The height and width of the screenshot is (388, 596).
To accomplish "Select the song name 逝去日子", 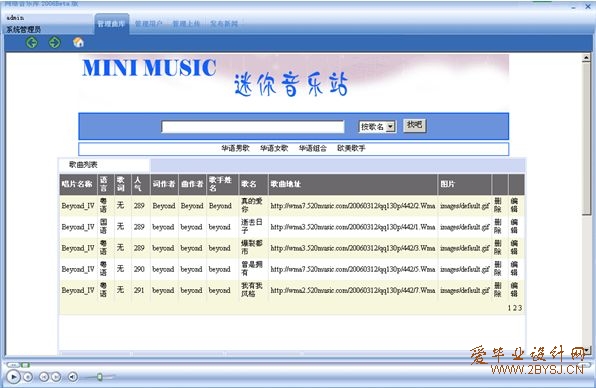I will (x=252, y=226).
